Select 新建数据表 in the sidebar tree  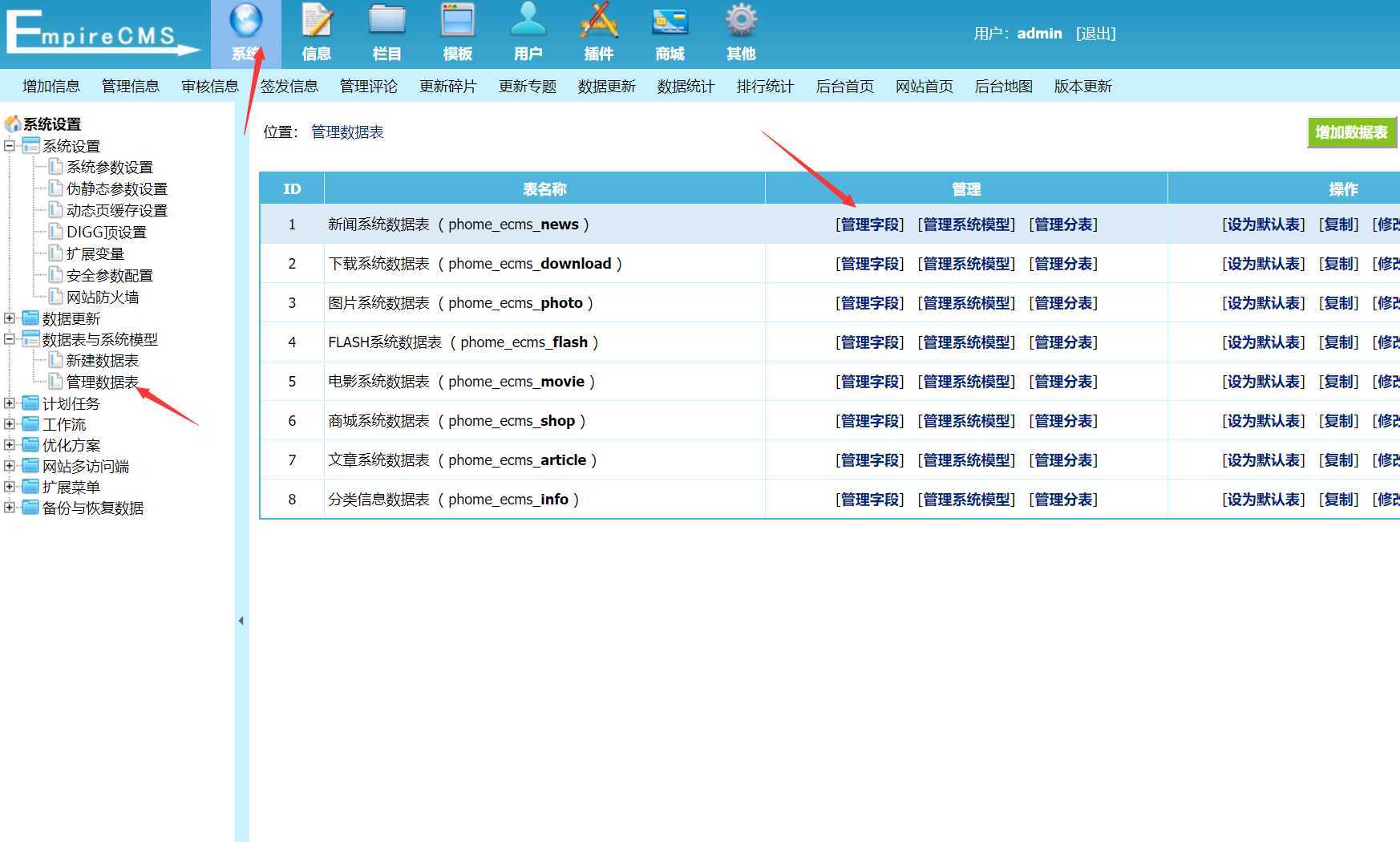click(103, 360)
